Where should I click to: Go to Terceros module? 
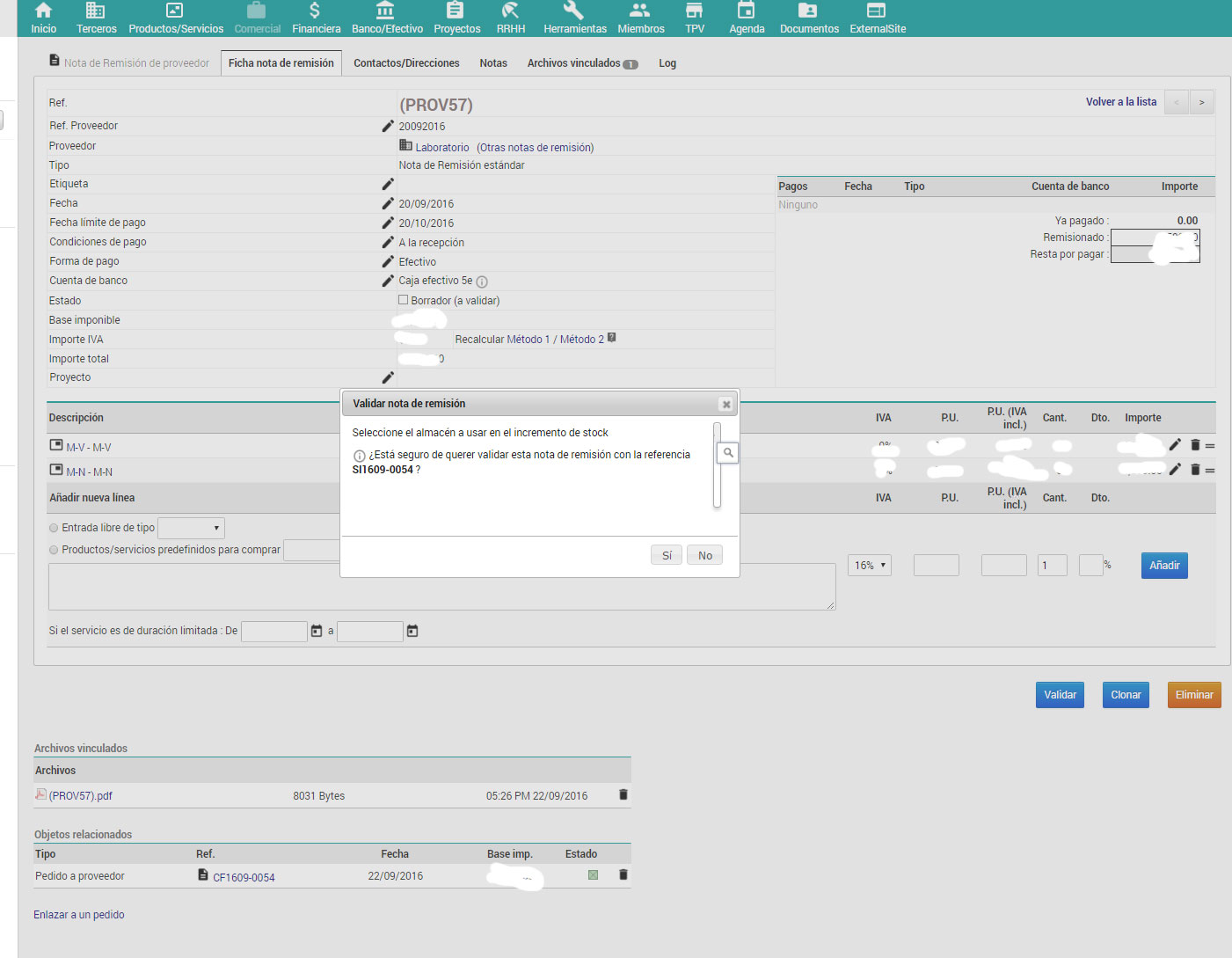coord(96,18)
